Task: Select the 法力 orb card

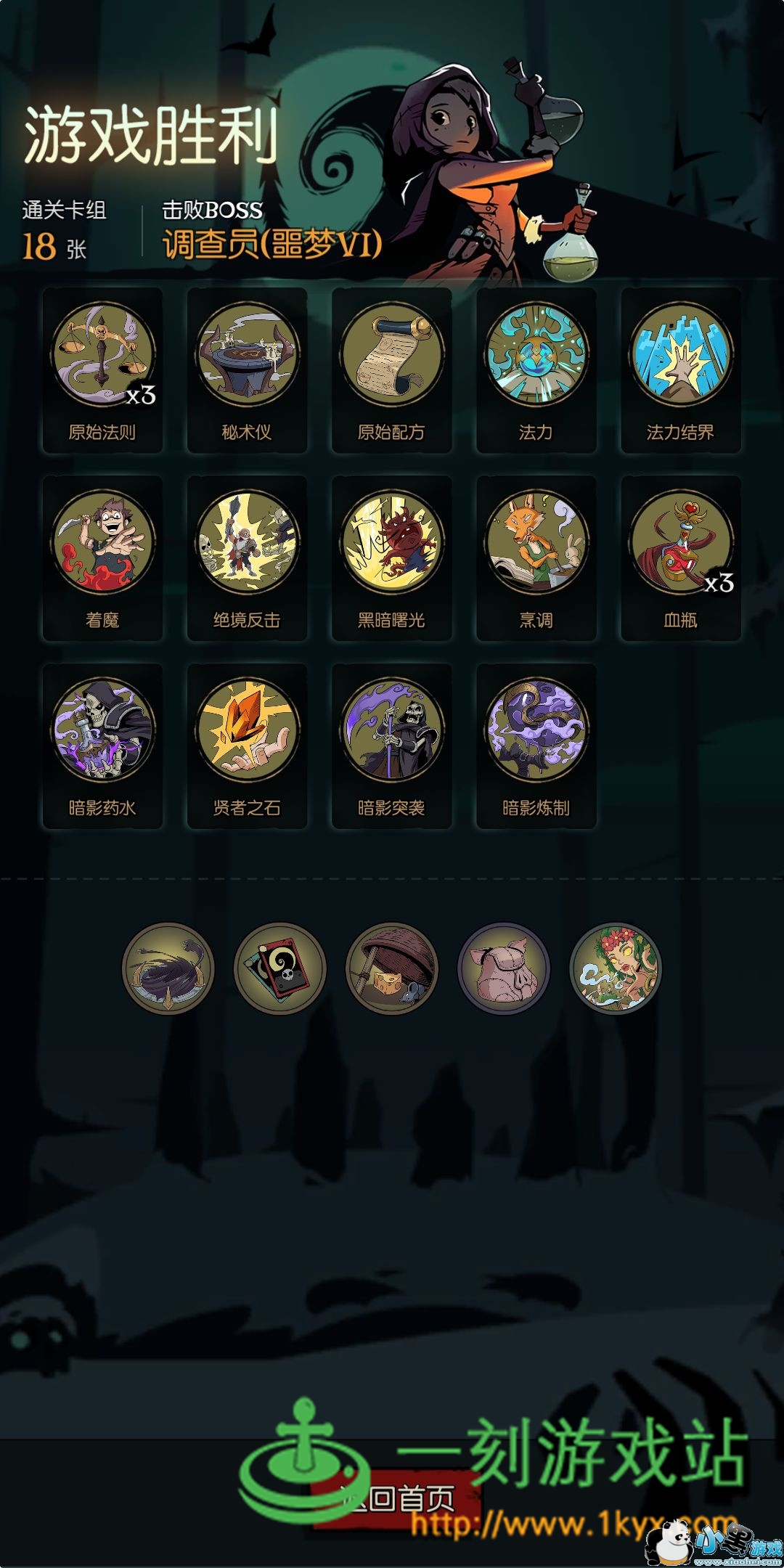Action: coord(536,370)
